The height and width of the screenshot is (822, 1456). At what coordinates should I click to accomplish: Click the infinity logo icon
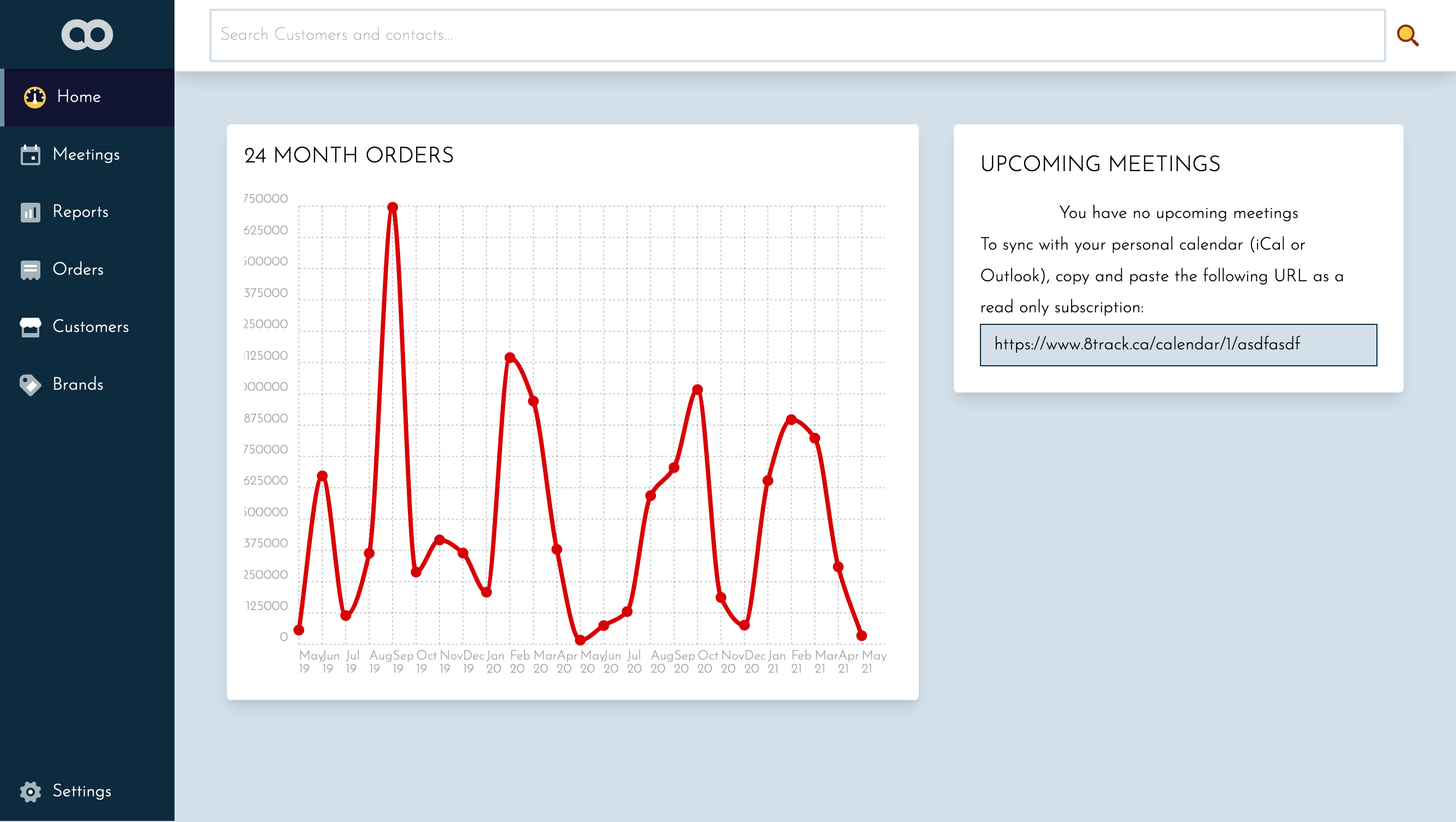(x=87, y=34)
